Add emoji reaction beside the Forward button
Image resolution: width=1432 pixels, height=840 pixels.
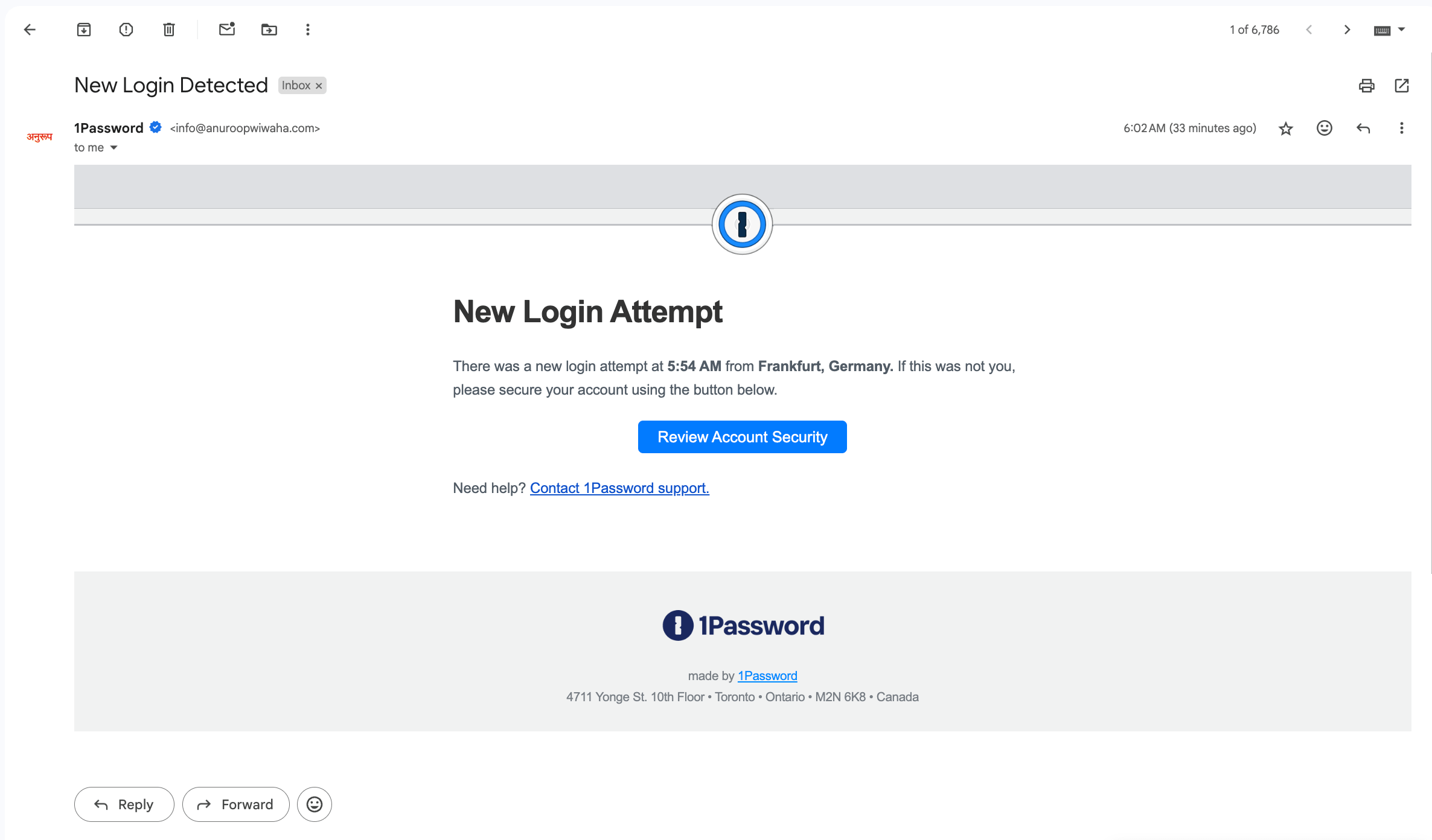(315, 804)
